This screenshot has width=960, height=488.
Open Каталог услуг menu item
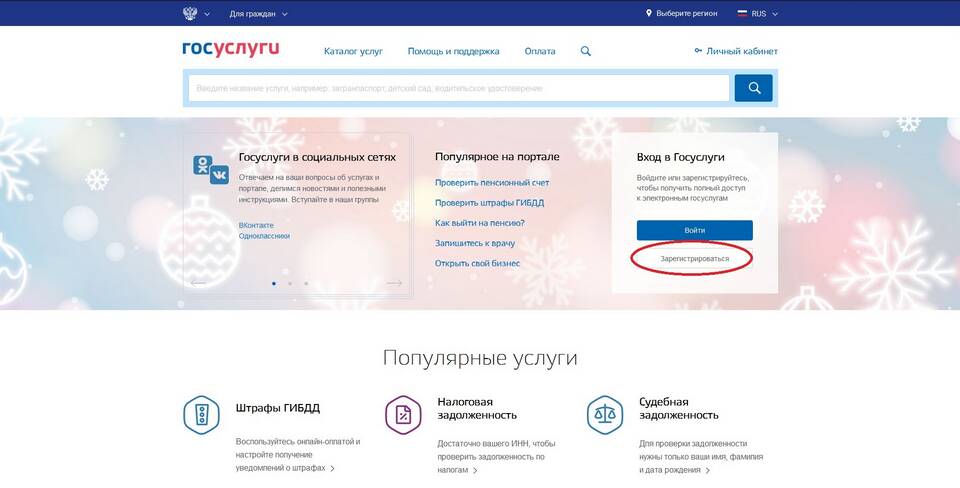pos(353,51)
